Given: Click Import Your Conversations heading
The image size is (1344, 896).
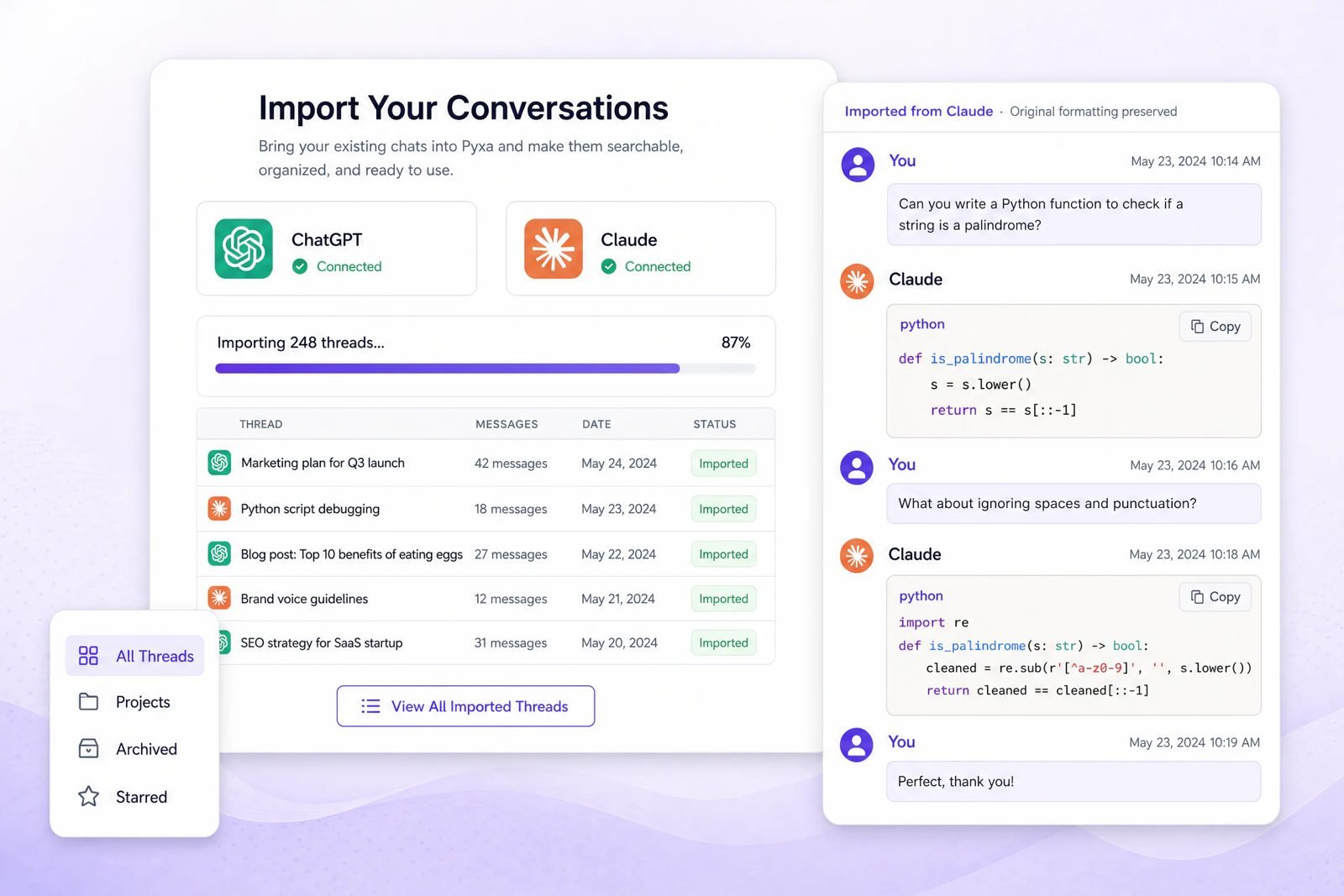Looking at the screenshot, I should tap(464, 107).
